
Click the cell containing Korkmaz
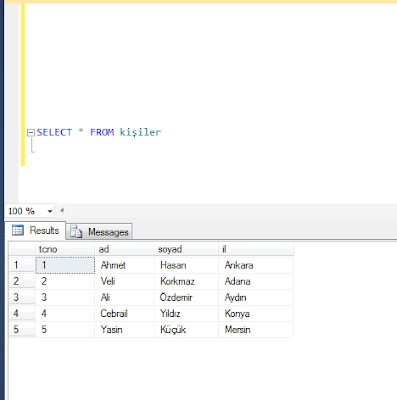186,281
